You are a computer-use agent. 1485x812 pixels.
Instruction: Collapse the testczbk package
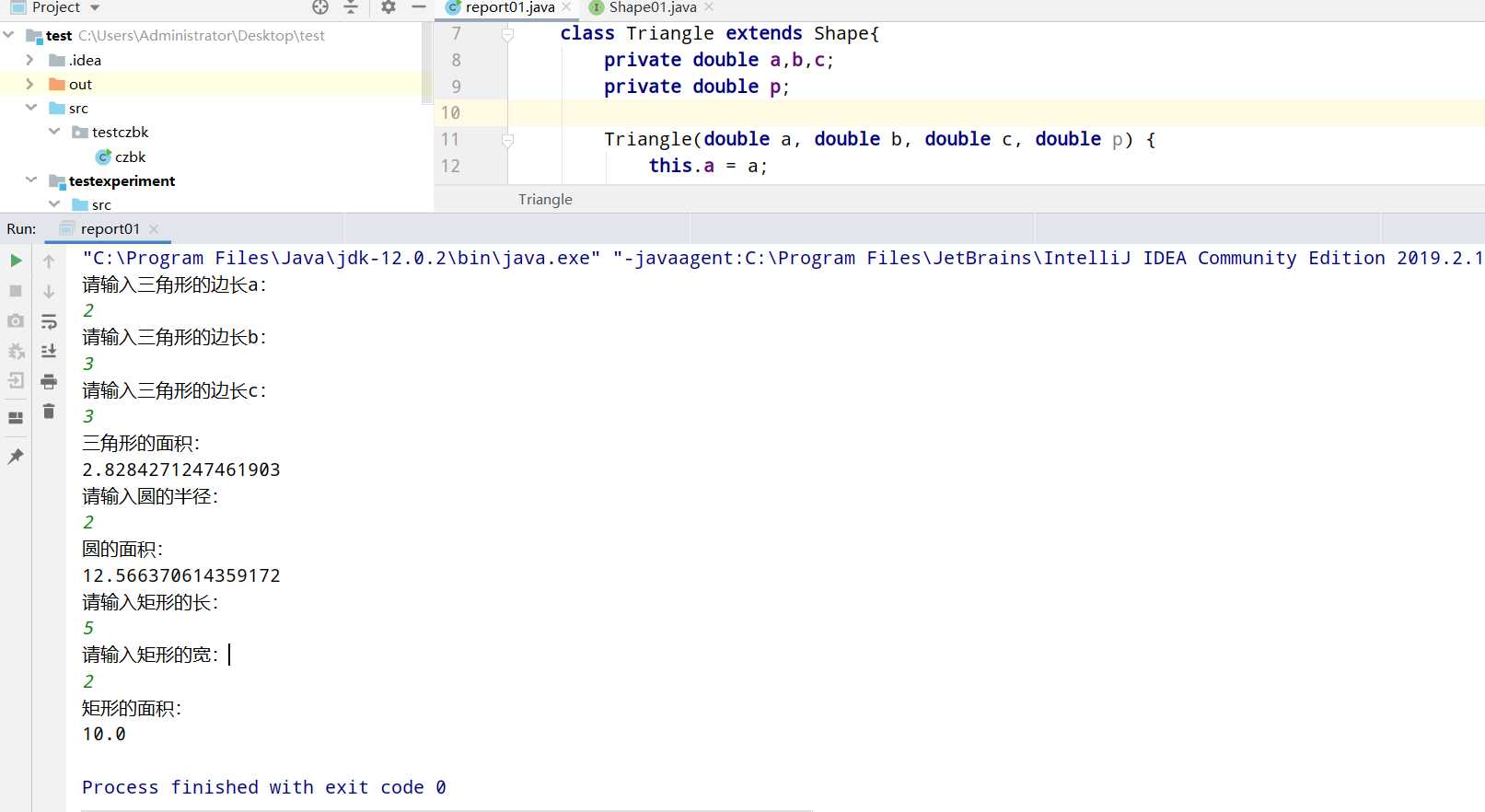54,132
